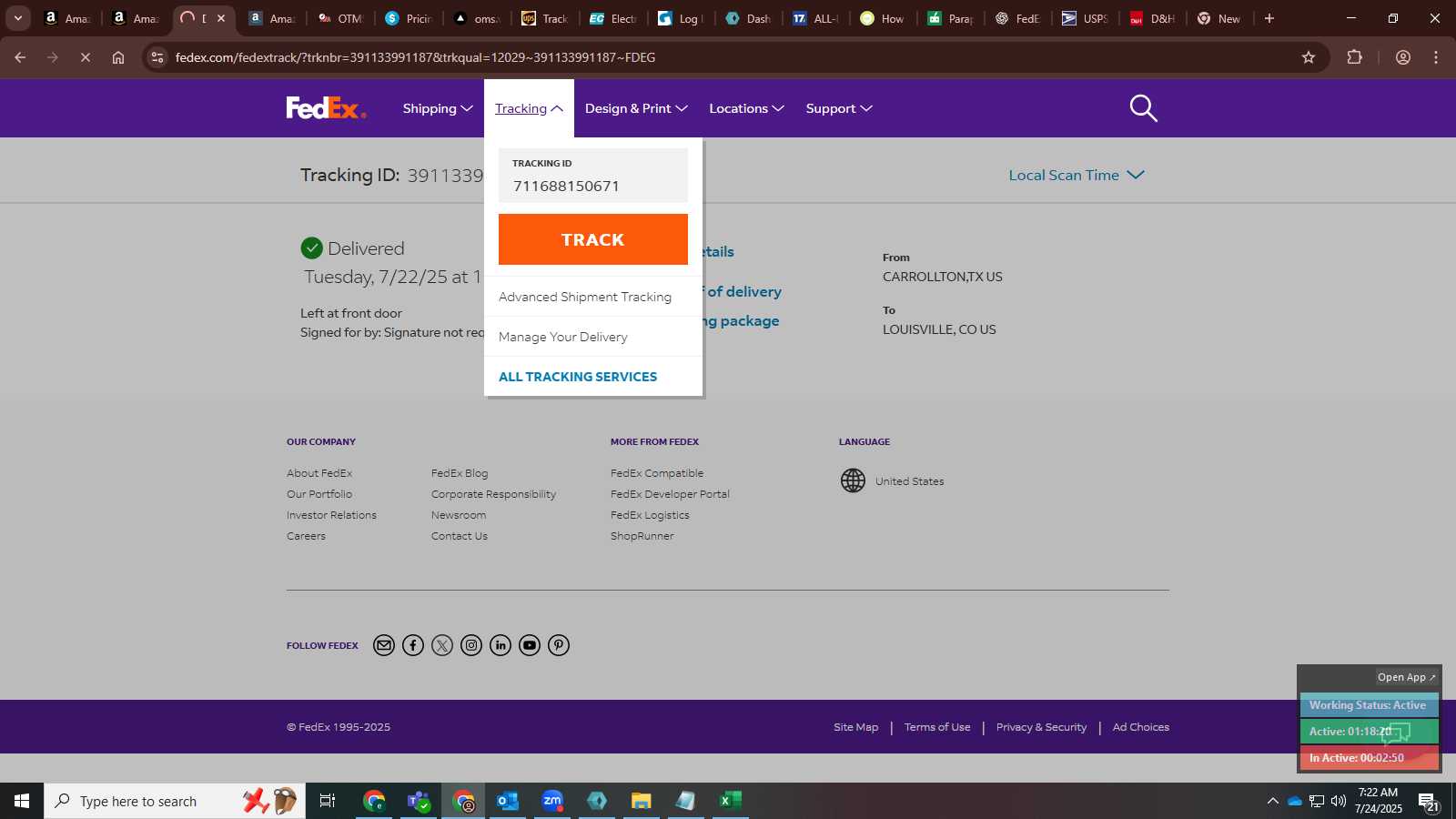Open the Site Map link

pyautogui.click(x=856, y=727)
